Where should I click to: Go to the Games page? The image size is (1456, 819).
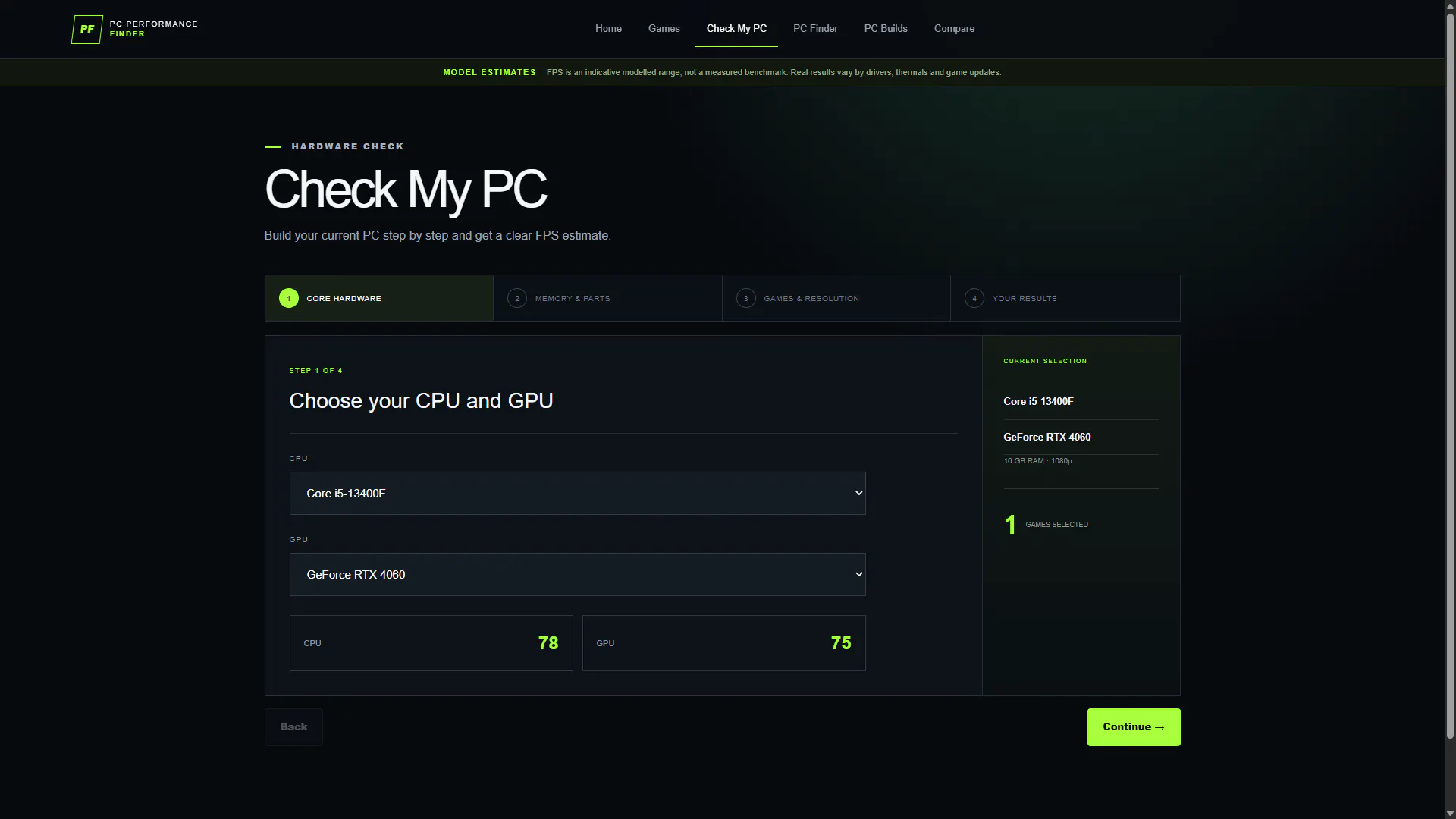664,29
